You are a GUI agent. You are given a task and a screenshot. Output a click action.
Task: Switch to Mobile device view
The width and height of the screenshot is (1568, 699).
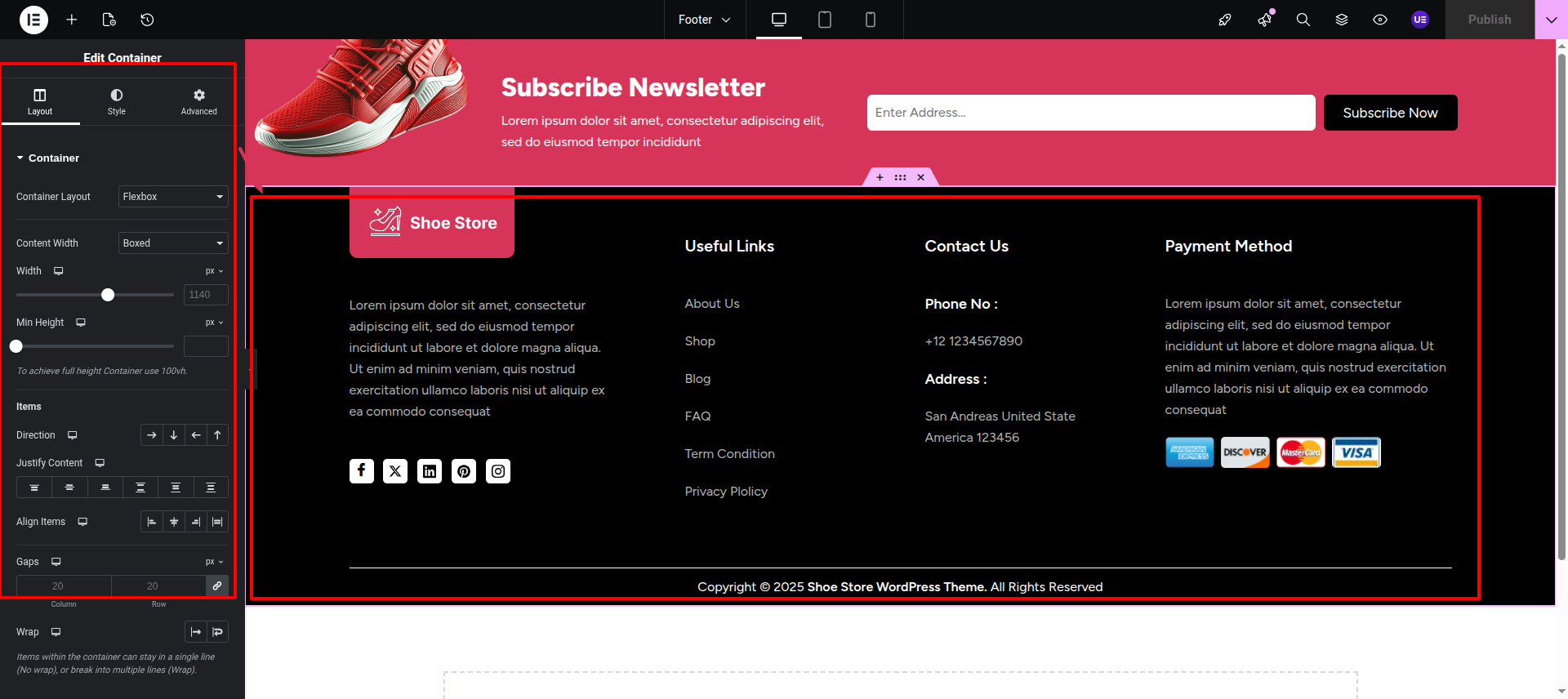870,20
